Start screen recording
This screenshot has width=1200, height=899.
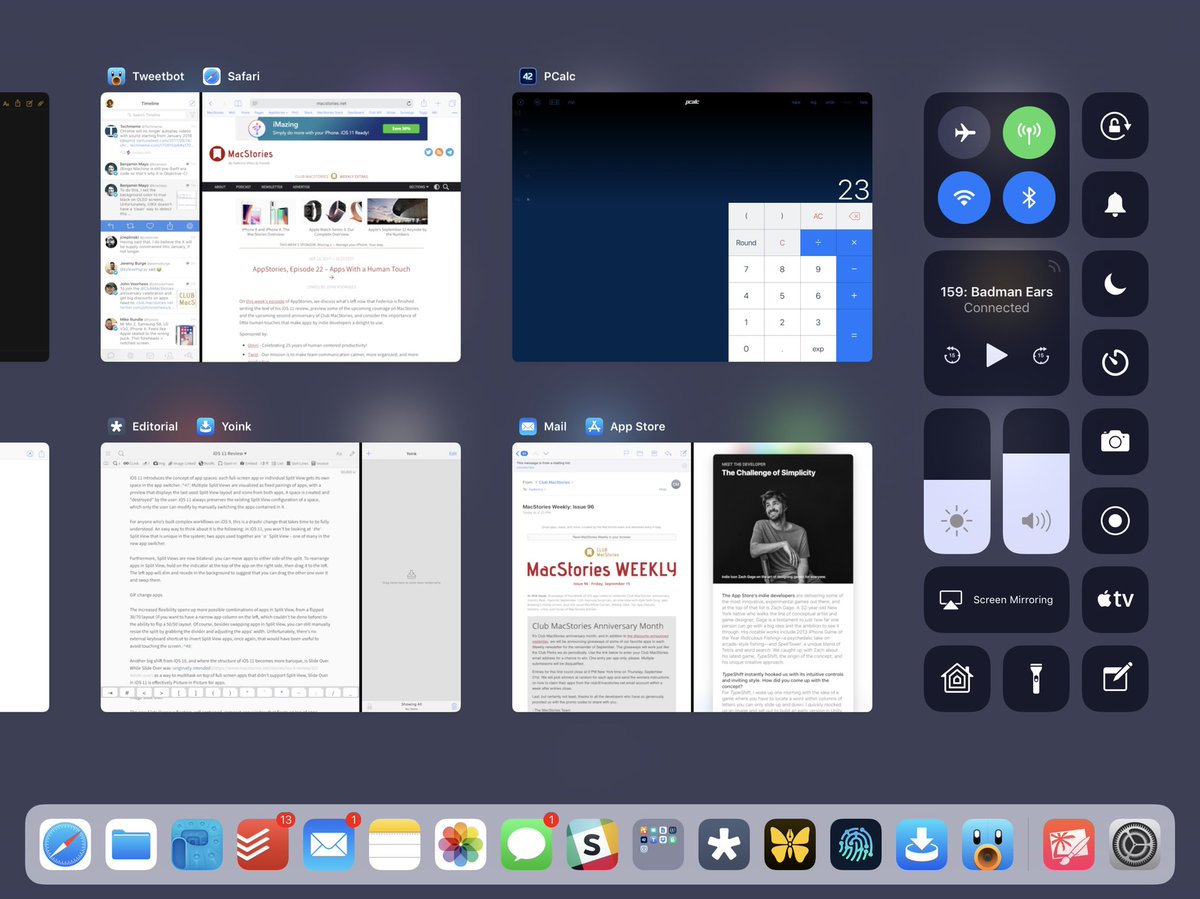1115,521
